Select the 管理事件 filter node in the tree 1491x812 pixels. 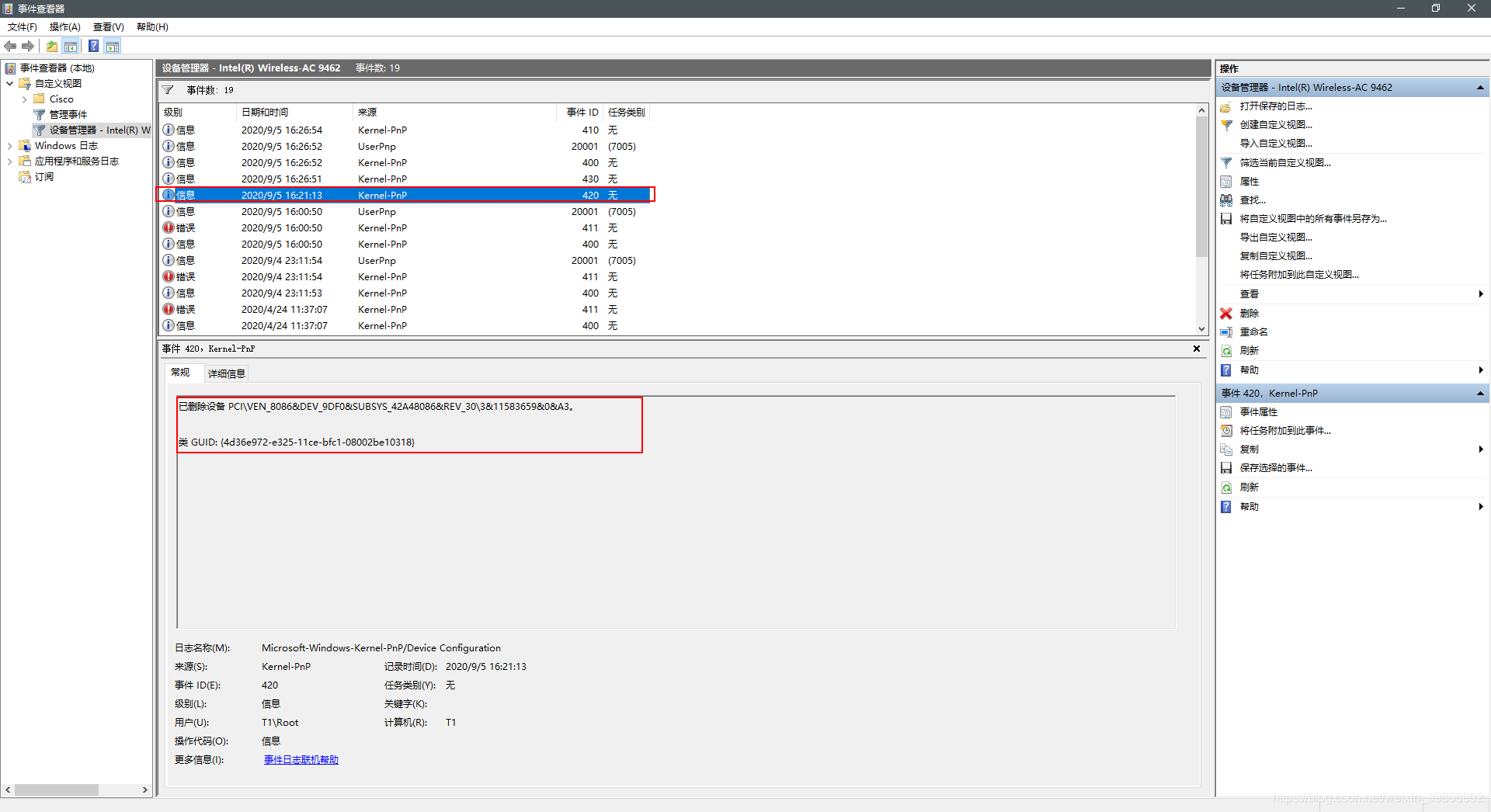click(68, 115)
